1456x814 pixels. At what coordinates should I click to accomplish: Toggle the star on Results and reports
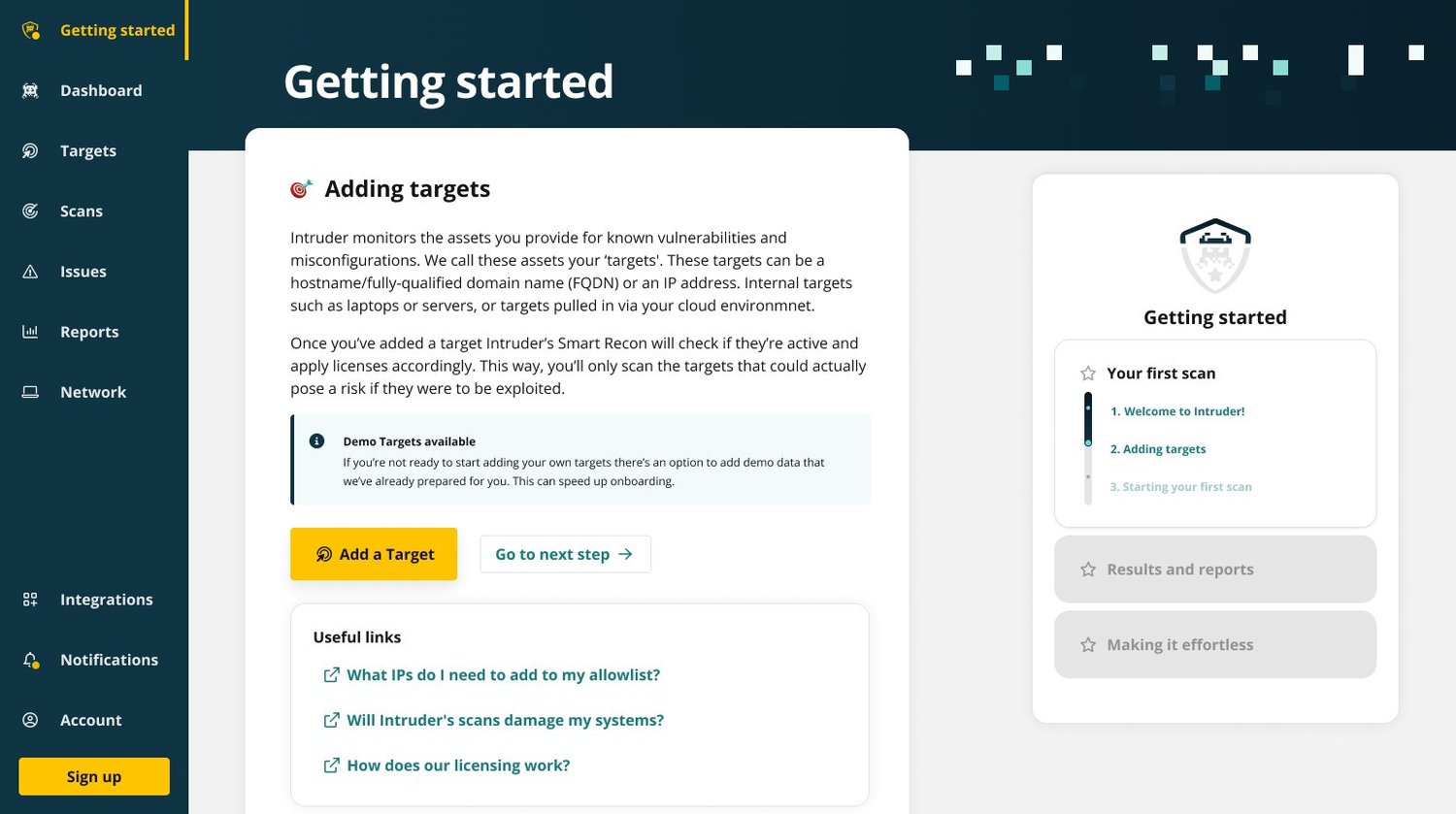(x=1087, y=570)
